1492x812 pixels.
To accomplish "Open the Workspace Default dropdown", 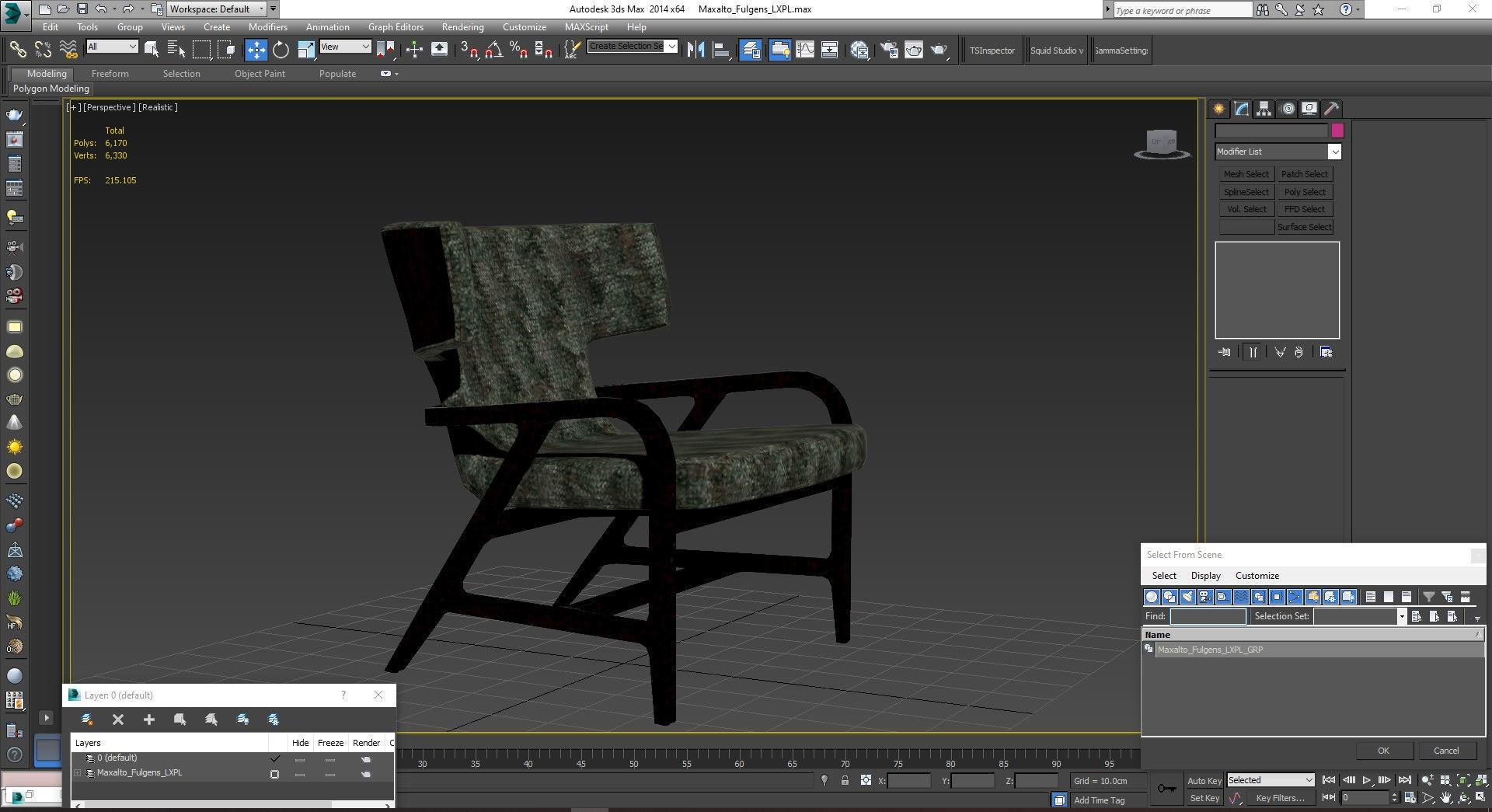I will pos(217,9).
